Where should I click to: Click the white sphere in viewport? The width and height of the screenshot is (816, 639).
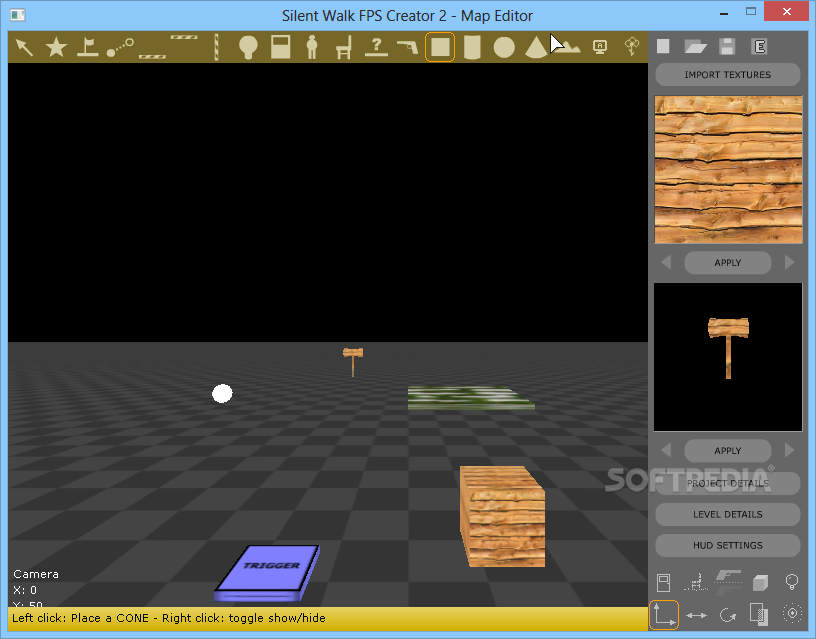click(222, 393)
